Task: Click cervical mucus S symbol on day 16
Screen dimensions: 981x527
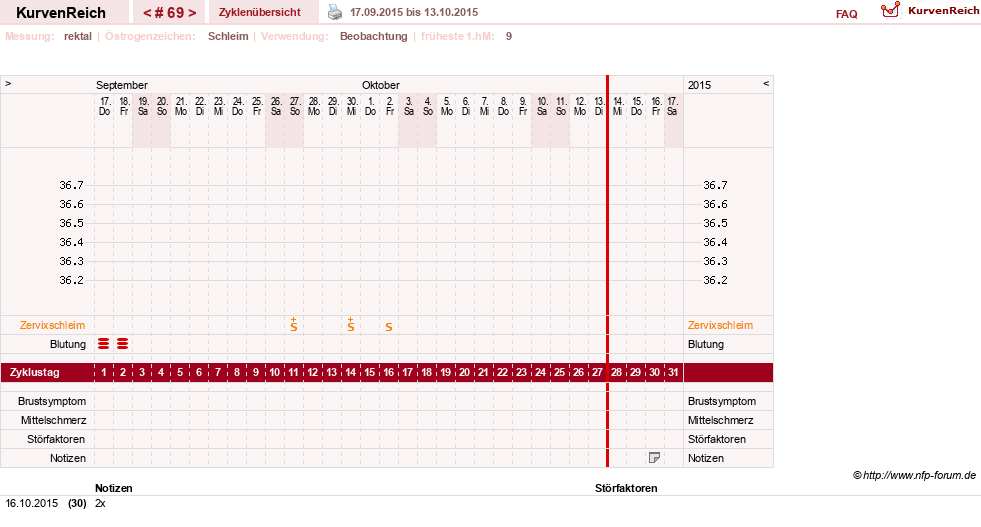Action: (x=389, y=327)
